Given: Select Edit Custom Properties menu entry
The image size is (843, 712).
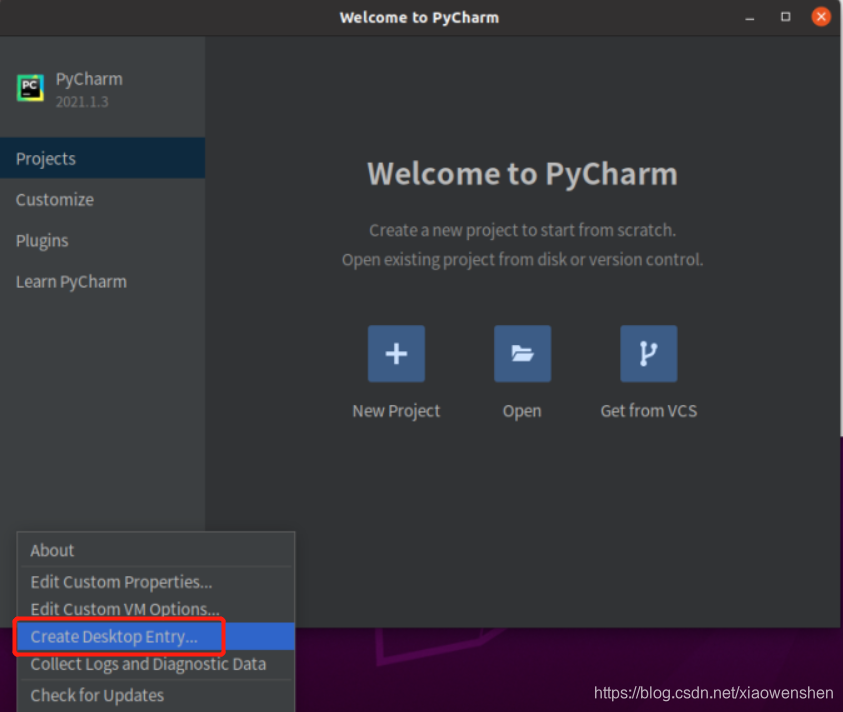Looking at the screenshot, I should coord(156,582).
